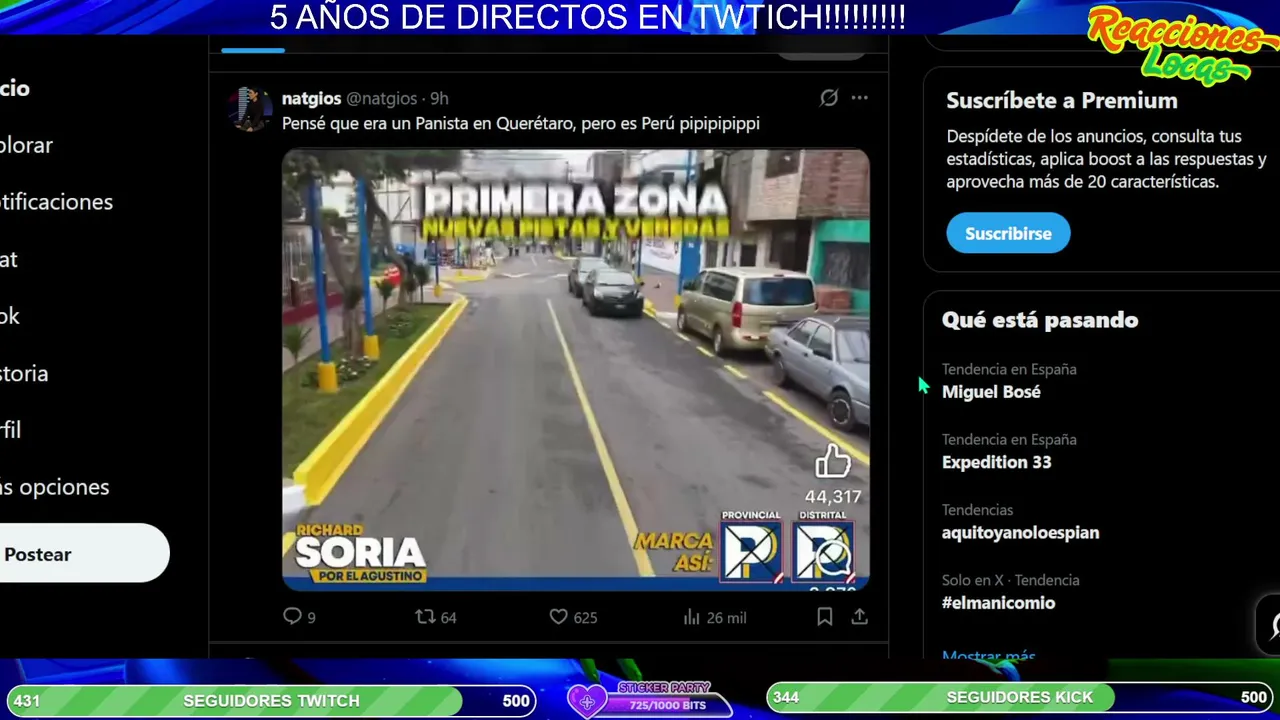The width and height of the screenshot is (1280, 720).
Task: Click the Suscríbete a Premium heading
Action: tap(1062, 100)
